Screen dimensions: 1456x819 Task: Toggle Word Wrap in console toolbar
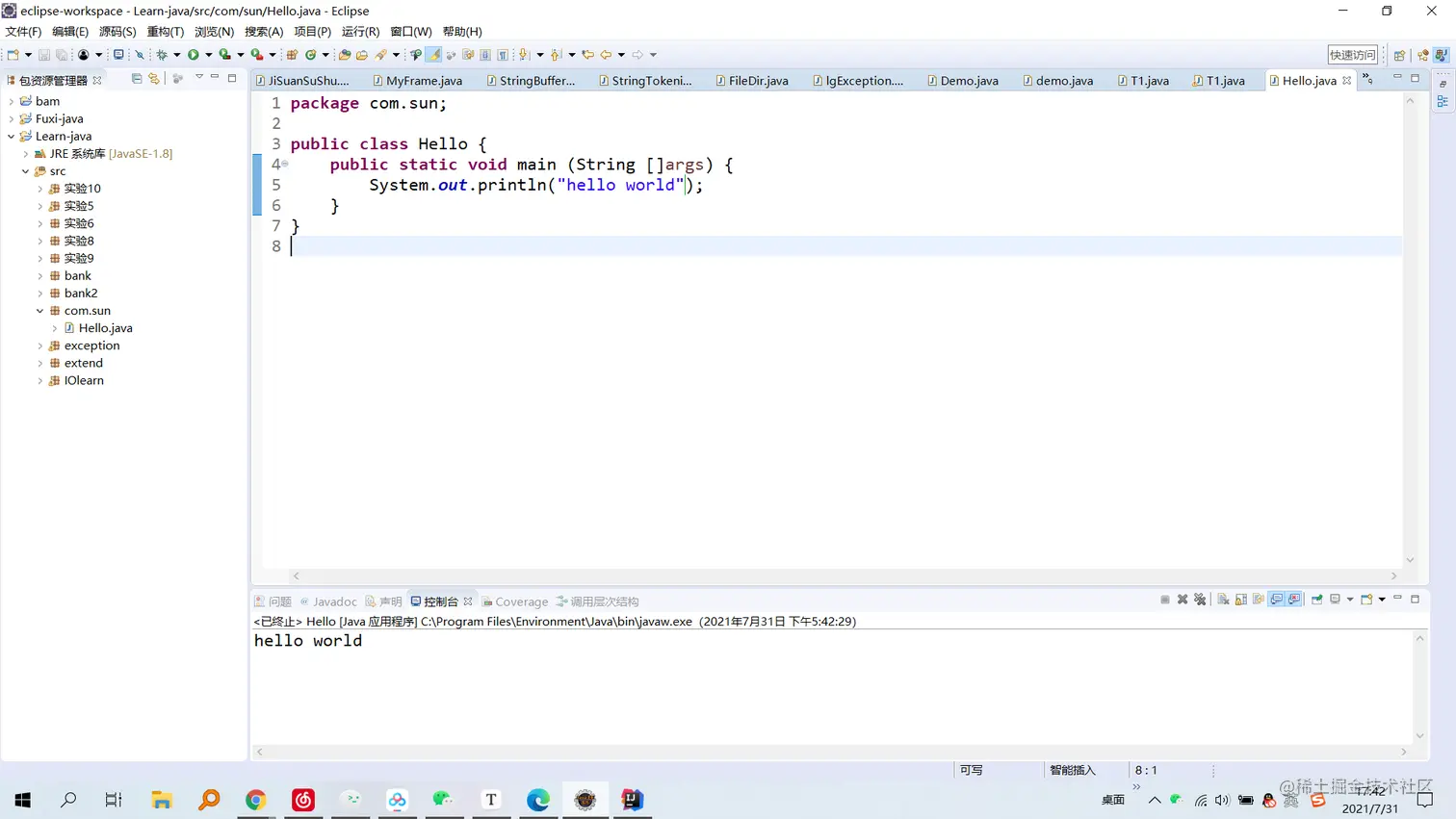pos(1259,600)
